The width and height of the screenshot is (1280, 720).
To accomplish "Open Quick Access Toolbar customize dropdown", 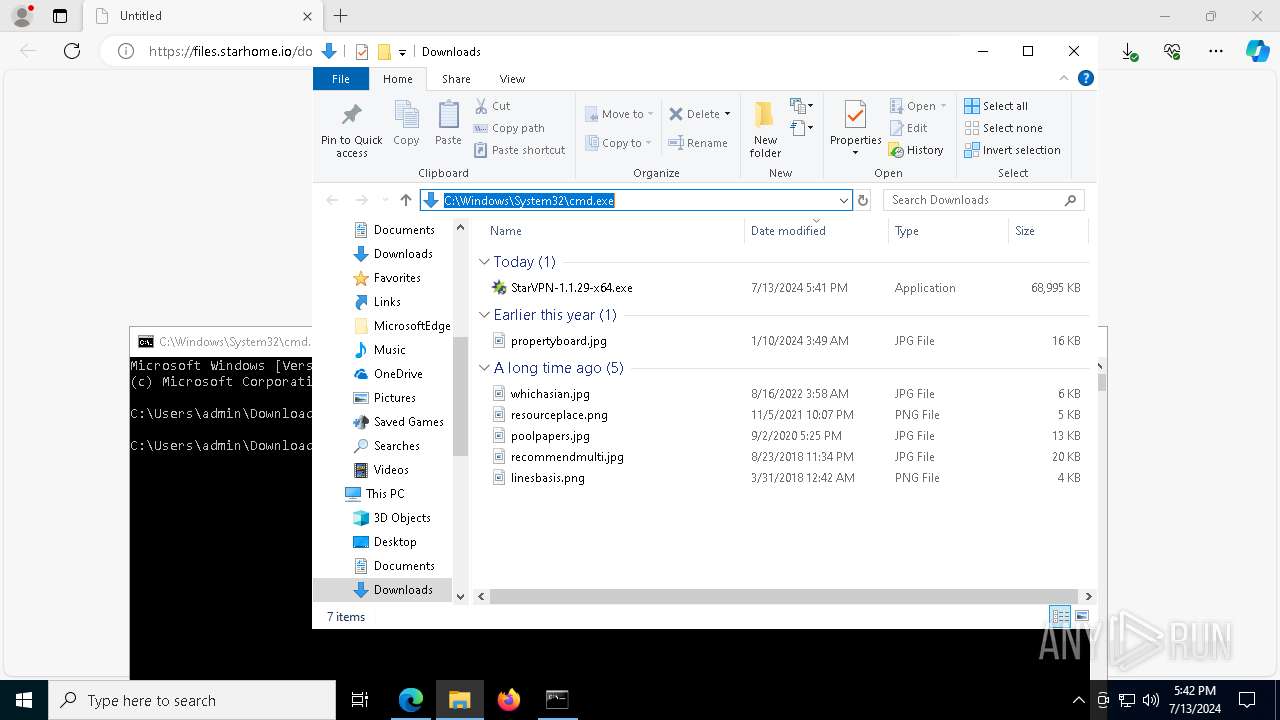I will click(402, 52).
